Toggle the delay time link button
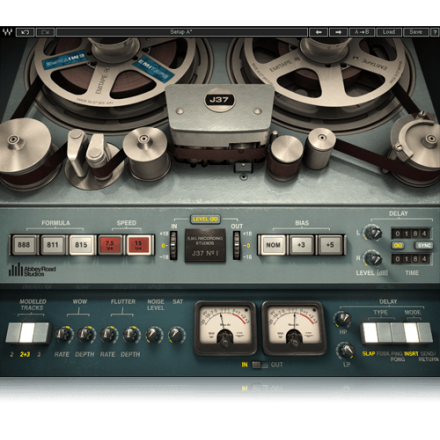 pos(398,246)
